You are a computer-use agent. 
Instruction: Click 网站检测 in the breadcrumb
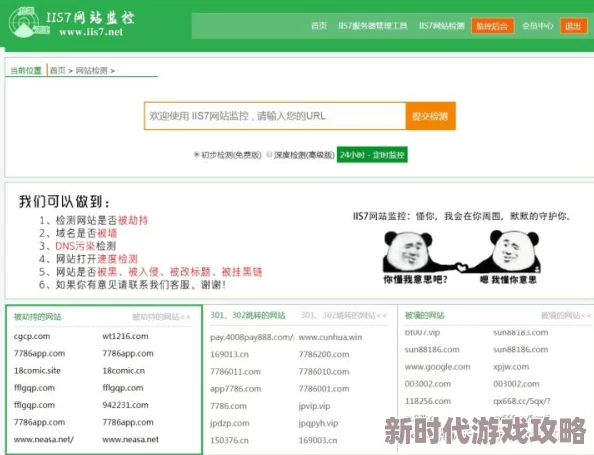tap(91, 70)
